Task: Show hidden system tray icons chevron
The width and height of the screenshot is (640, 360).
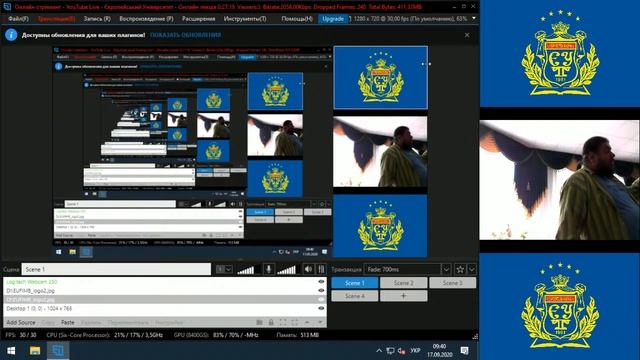Action: pyautogui.click(x=379, y=351)
